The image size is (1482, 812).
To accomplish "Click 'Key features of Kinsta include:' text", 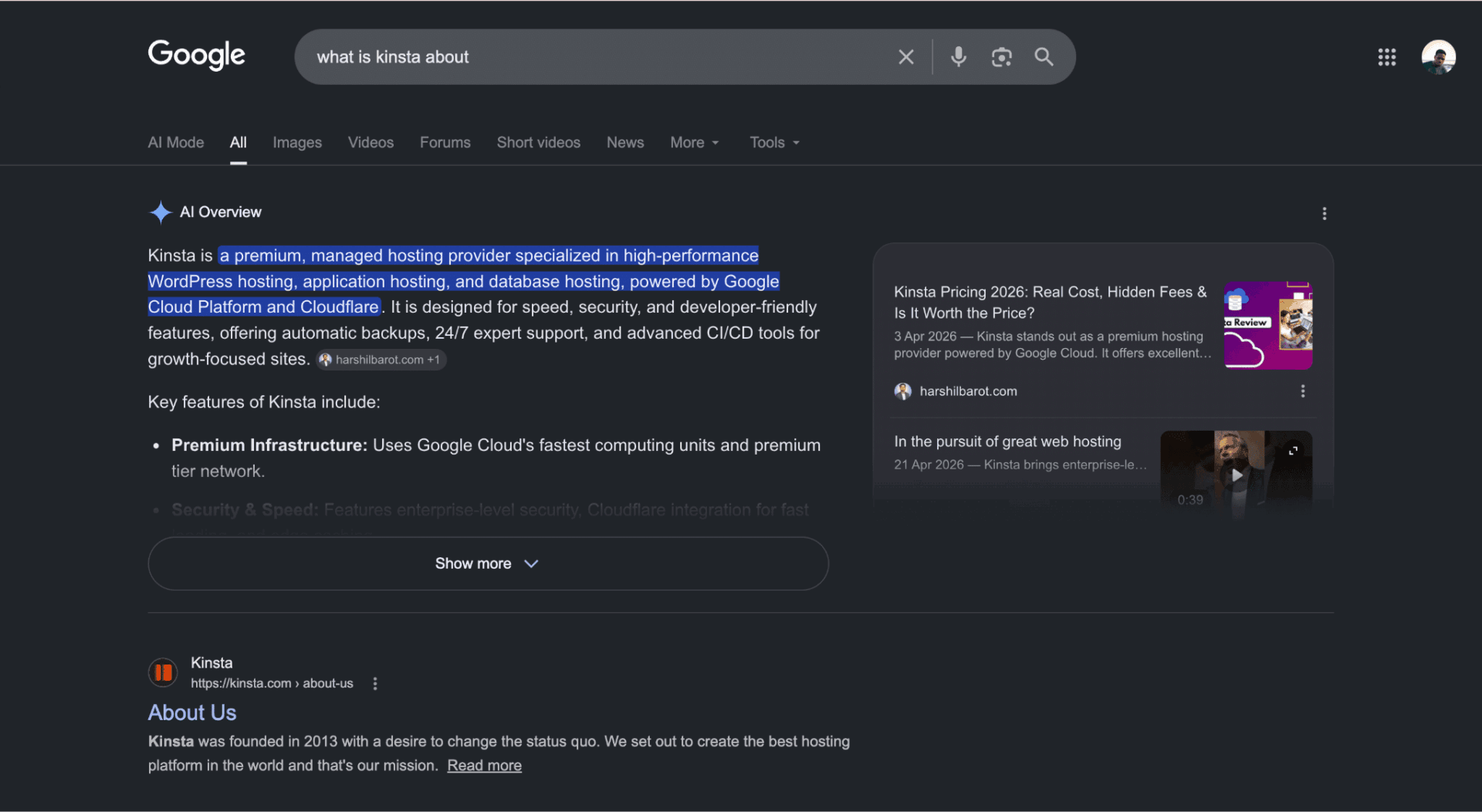I will point(264,403).
